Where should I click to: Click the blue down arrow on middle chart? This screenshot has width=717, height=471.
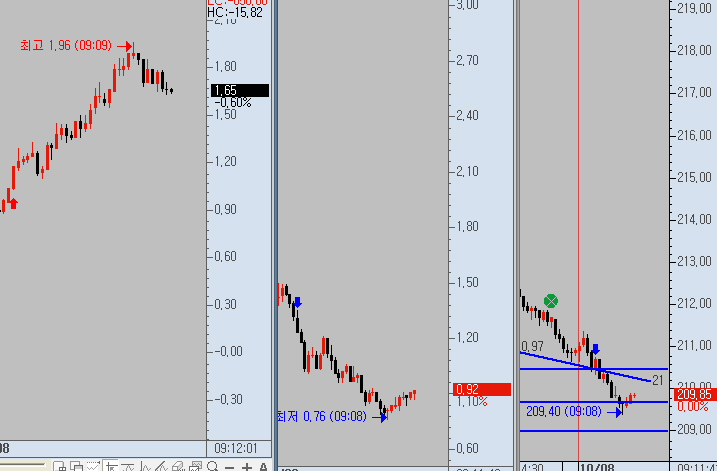pos(296,302)
